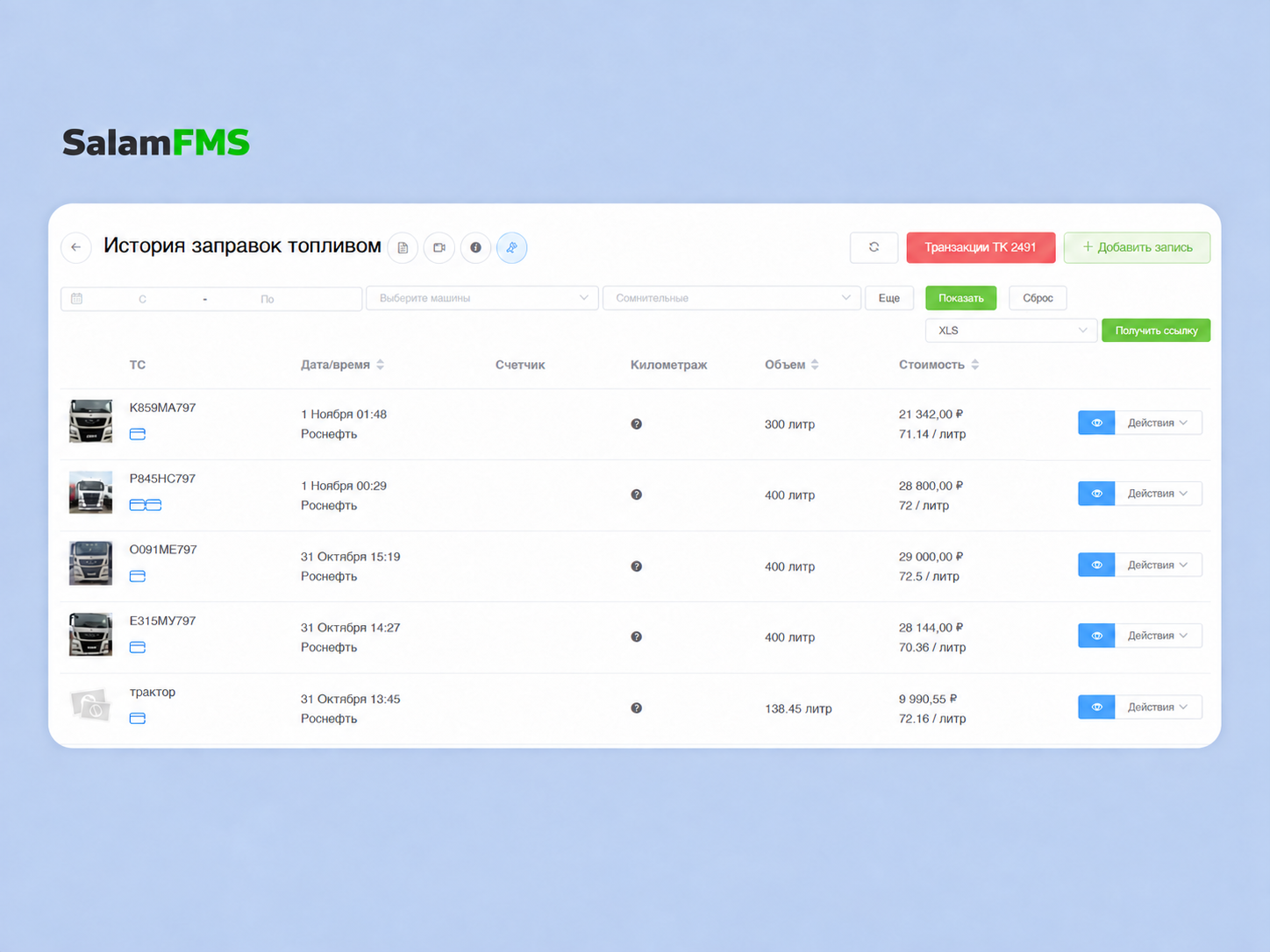Open the XLS export format dropdown
This screenshot has width=1270, height=952.
[x=1010, y=330]
